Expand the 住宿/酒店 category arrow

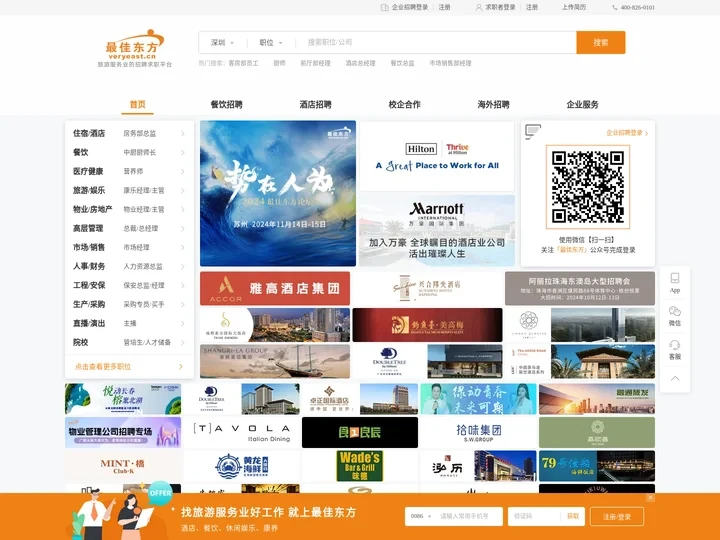183,134
